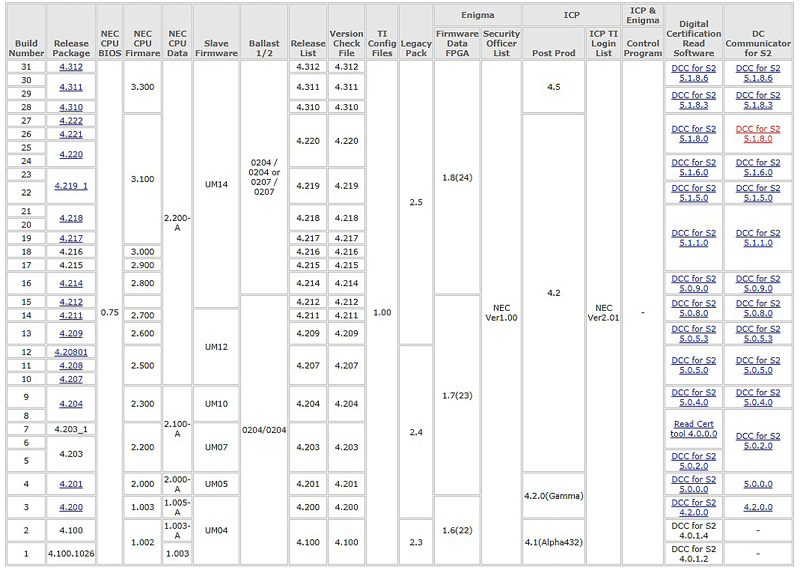Select the Enigma group header

[478, 15]
